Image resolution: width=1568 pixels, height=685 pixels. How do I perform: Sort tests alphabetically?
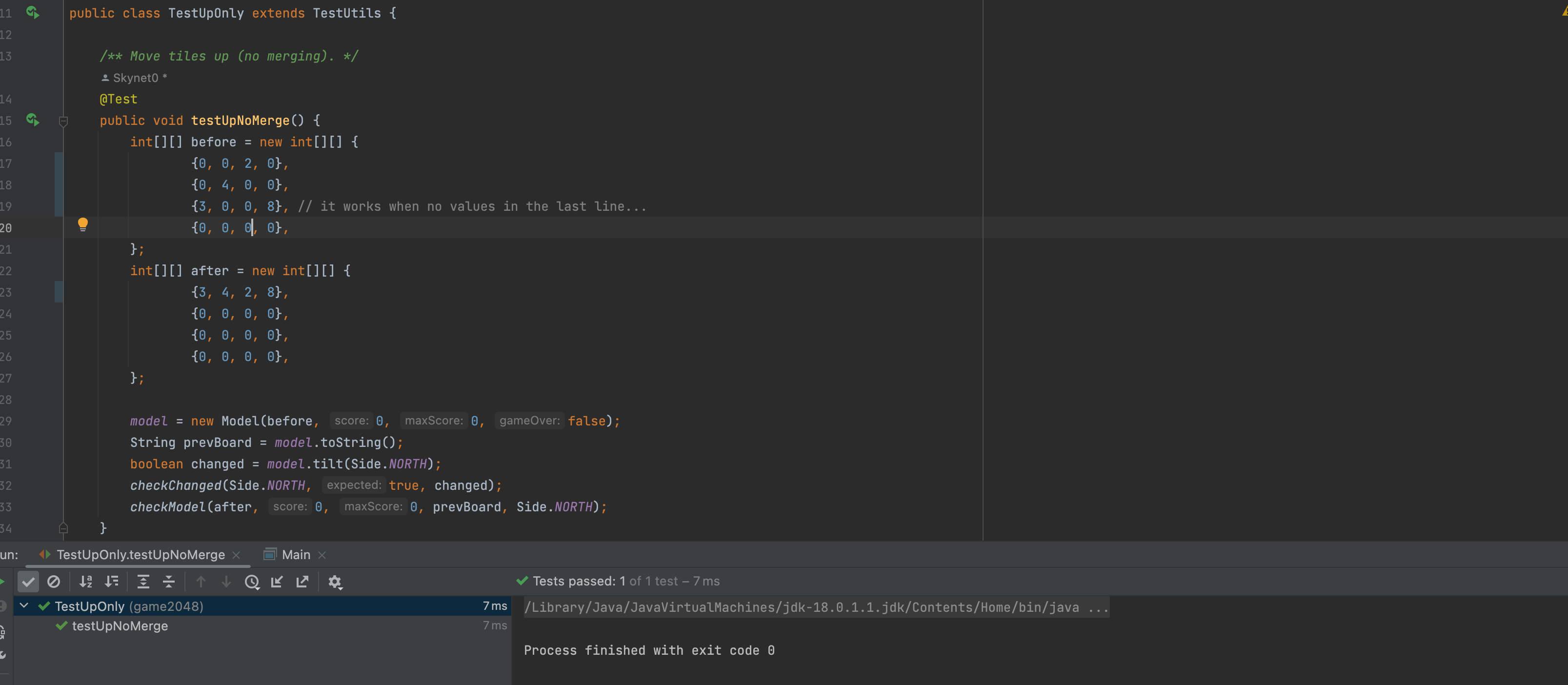(x=86, y=582)
